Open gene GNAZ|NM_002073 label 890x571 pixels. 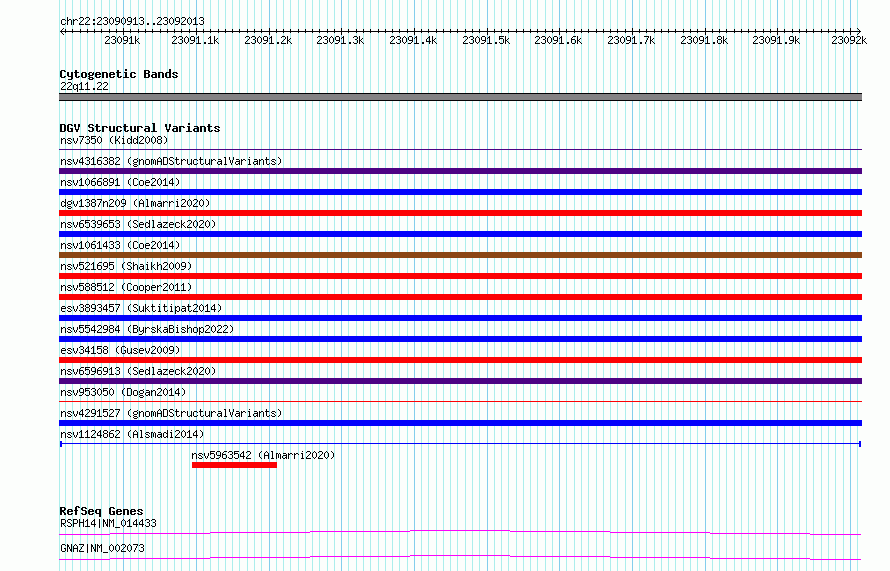click(x=102, y=548)
